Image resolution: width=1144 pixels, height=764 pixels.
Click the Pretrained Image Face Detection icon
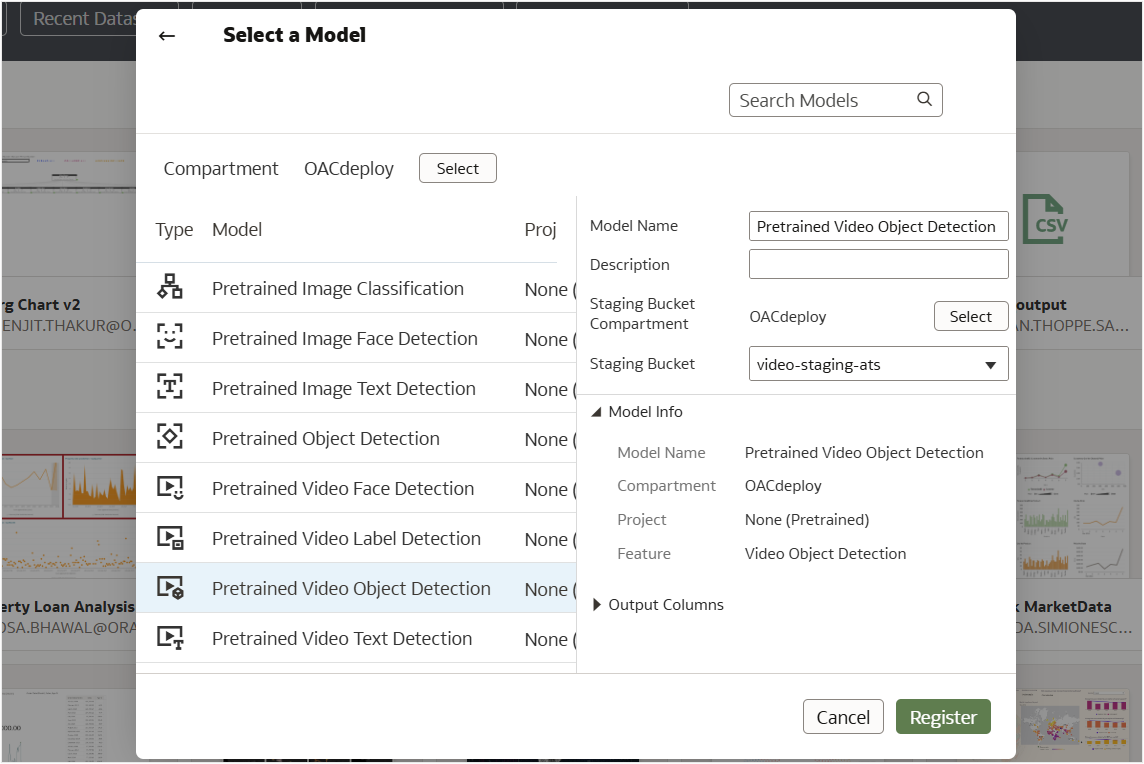click(171, 338)
